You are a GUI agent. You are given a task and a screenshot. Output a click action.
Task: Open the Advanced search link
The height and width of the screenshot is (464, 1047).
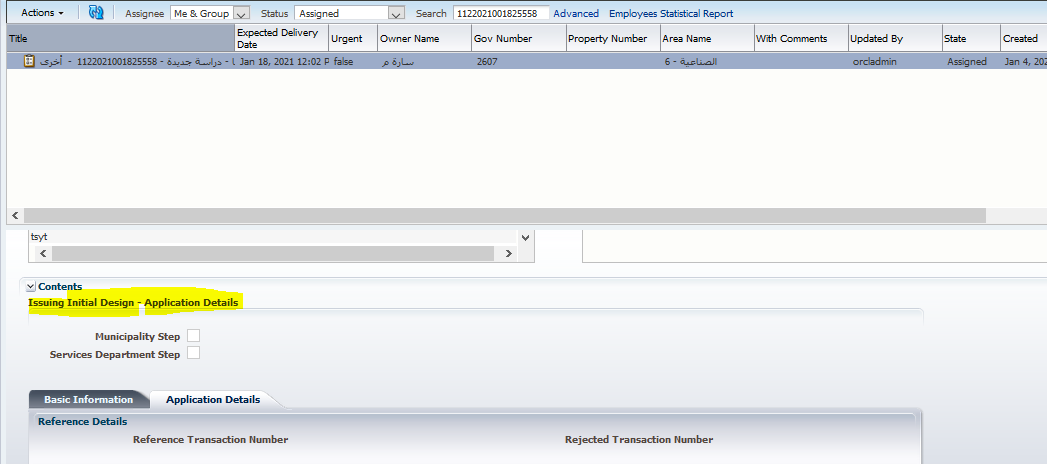click(x=576, y=13)
